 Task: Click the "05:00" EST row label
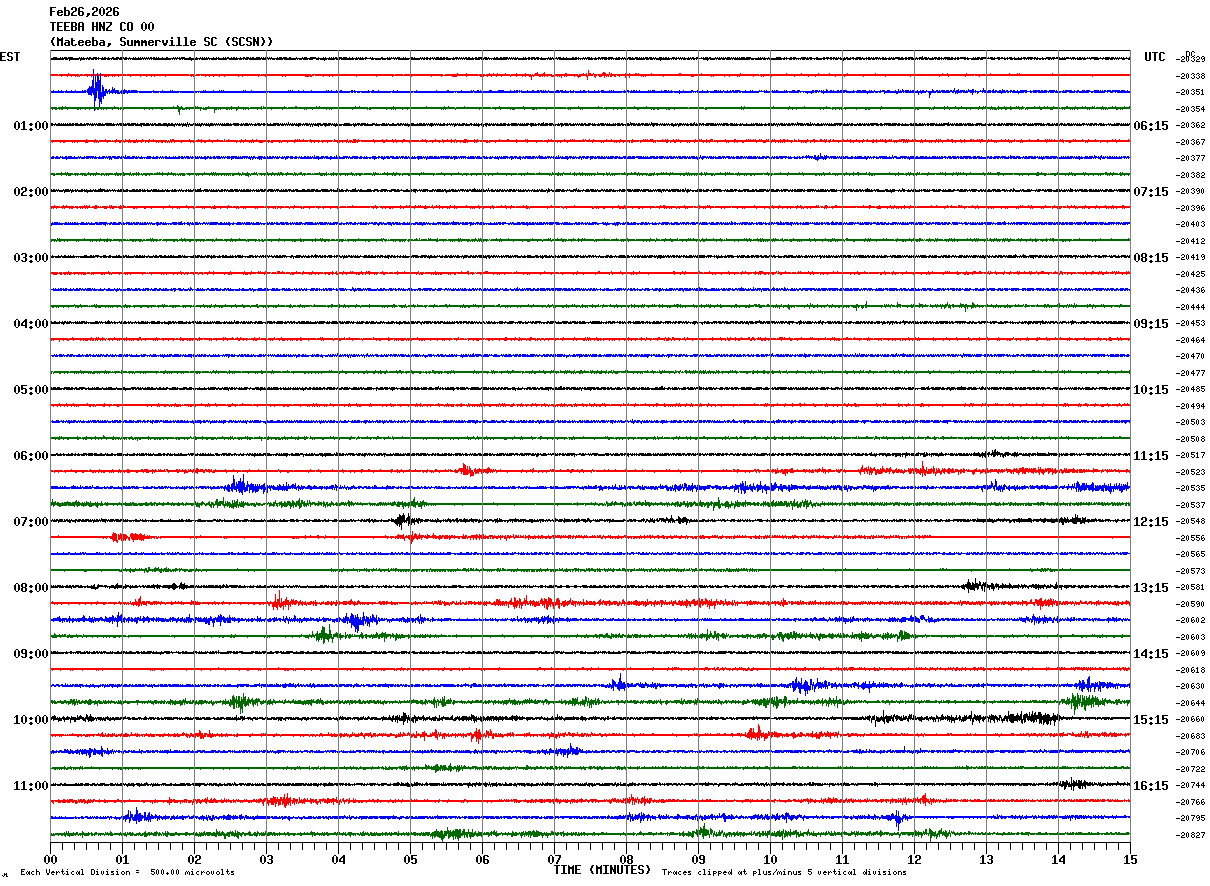tap(31, 390)
